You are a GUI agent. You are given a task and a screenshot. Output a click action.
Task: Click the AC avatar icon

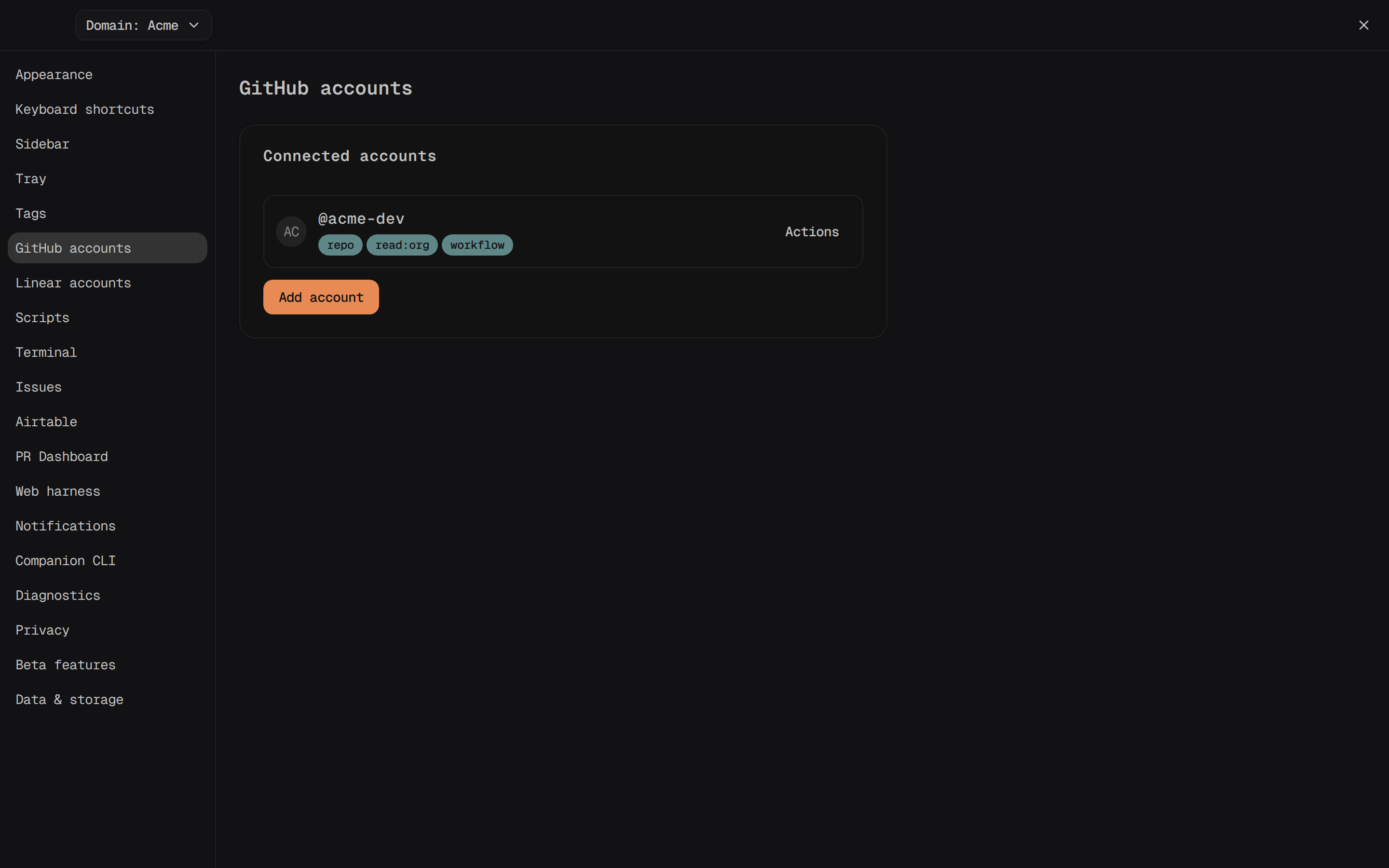coord(292,232)
